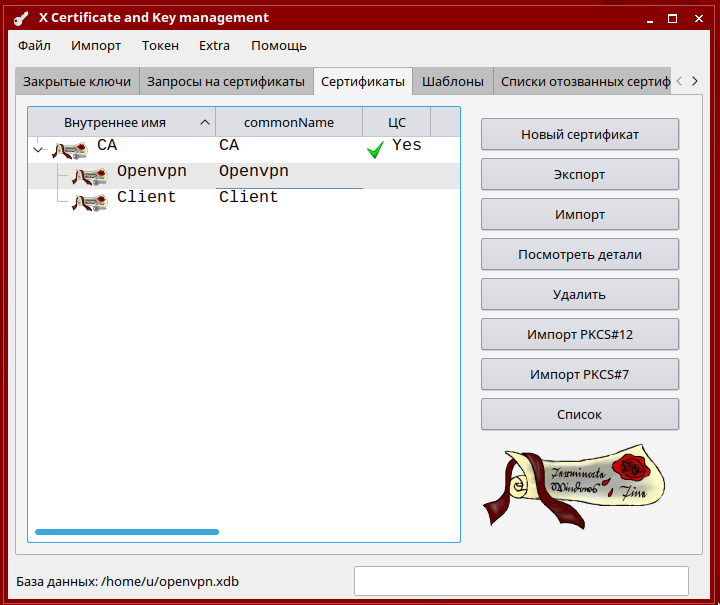Click the CA certificate icon

[x=70, y=149]
